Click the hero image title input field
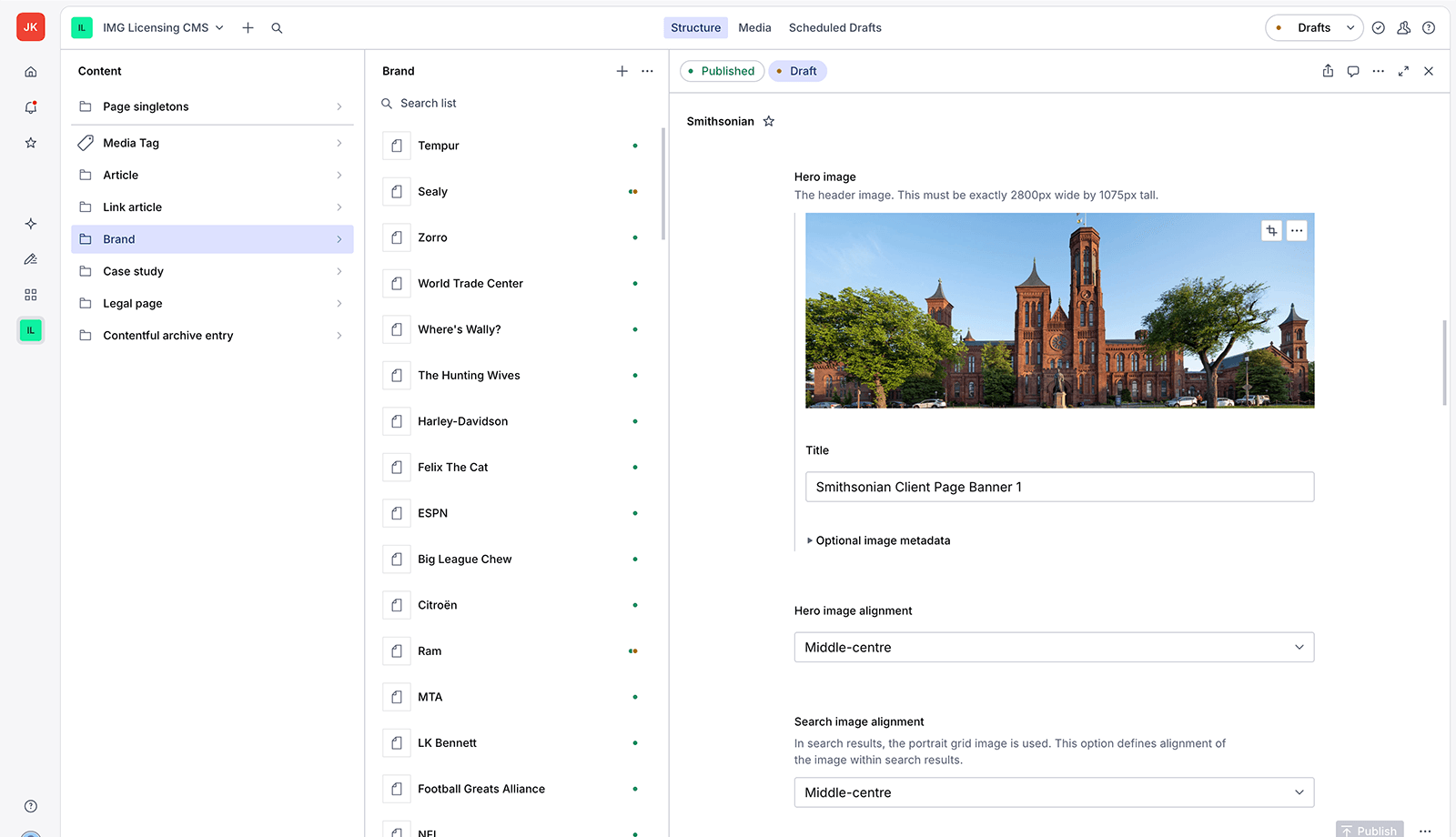 1059,487
